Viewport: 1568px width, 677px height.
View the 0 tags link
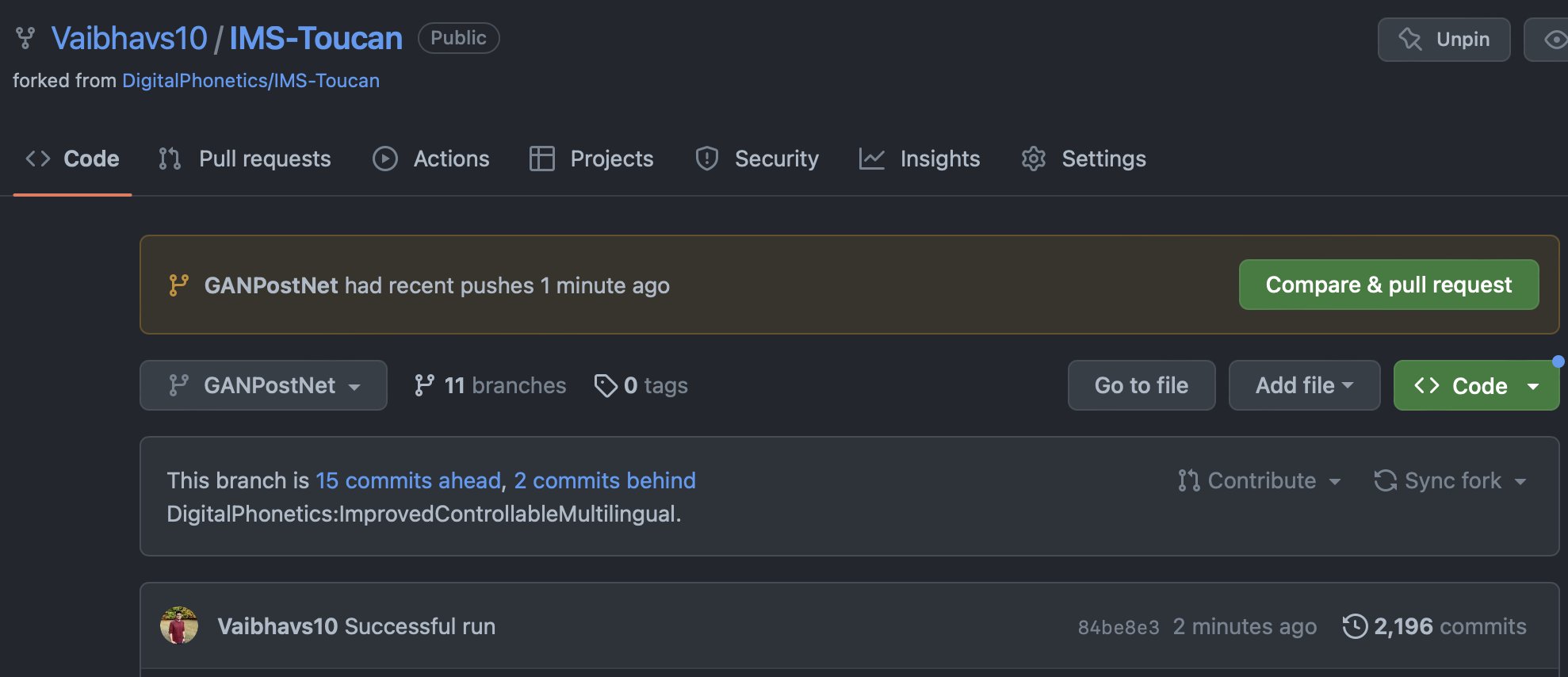(x=641, y=385)
